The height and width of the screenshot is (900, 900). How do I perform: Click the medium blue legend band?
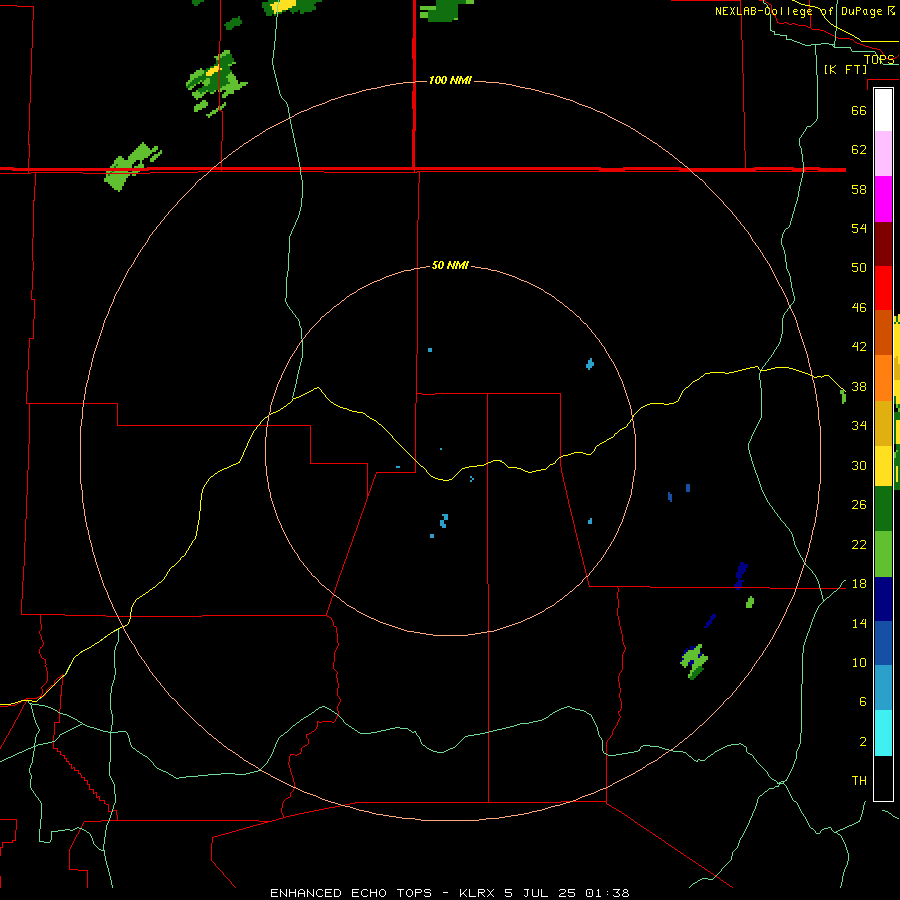pos(883,643)
